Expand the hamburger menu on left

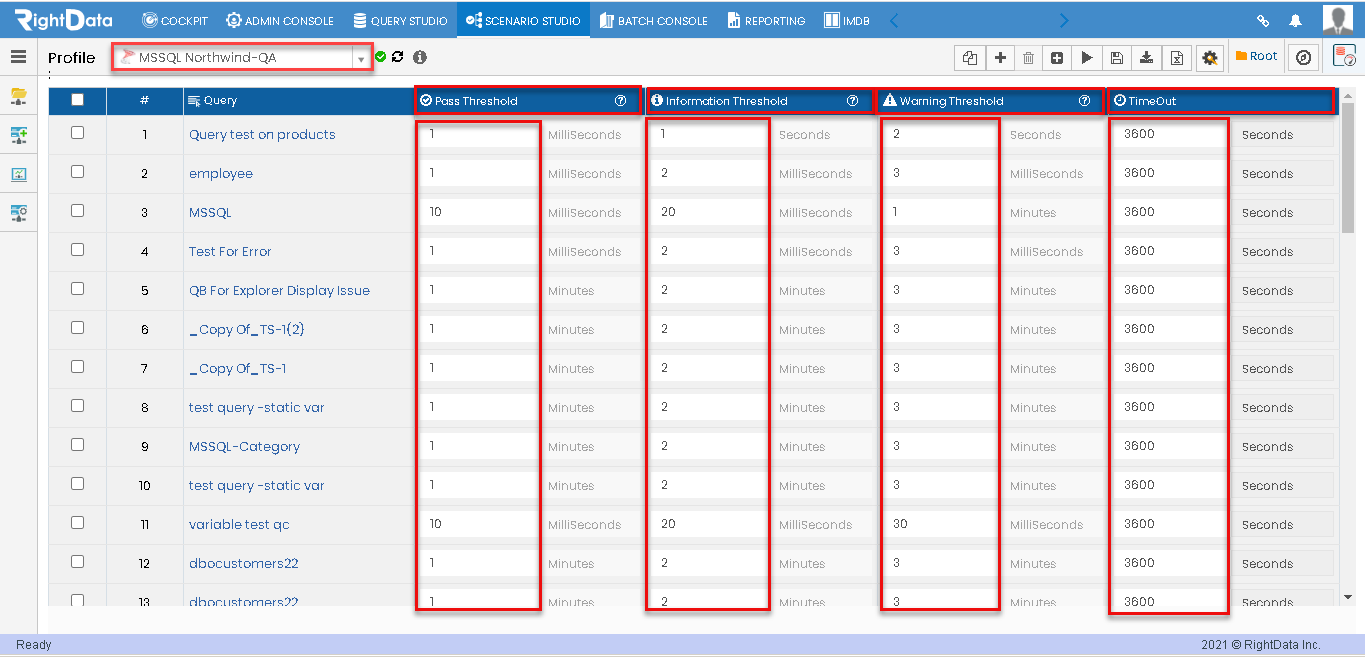point(18,57)
